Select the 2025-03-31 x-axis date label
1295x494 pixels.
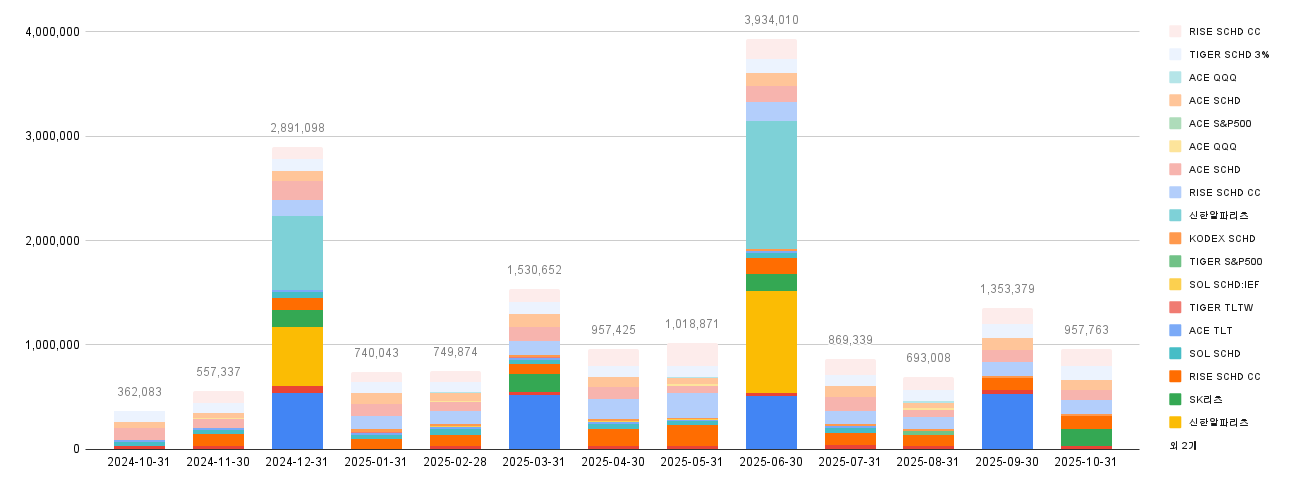point(534,462)
